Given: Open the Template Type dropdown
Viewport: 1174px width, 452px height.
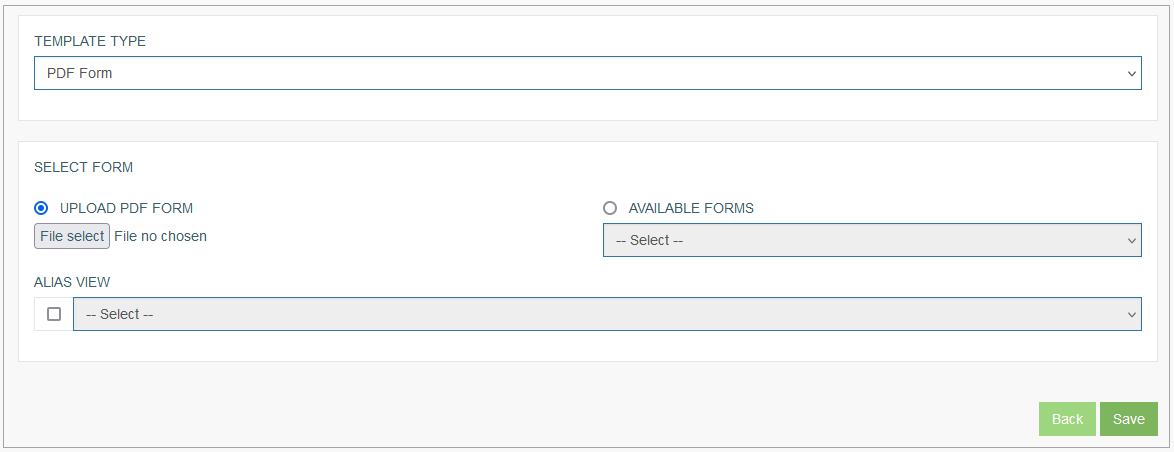Looking at the screenshot, I should tap(588, 73).
